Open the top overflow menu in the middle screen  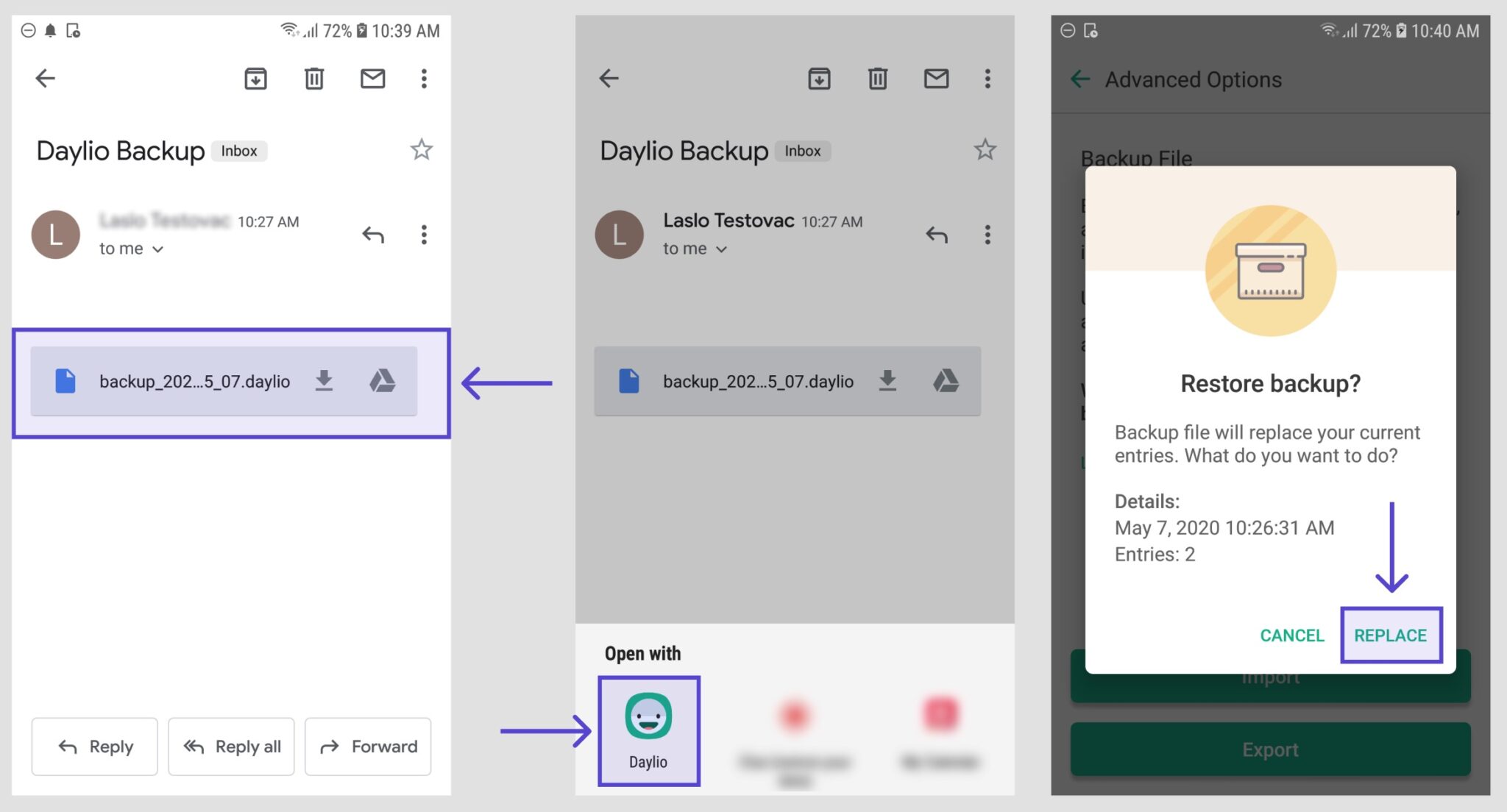click(x=987, y=78)
